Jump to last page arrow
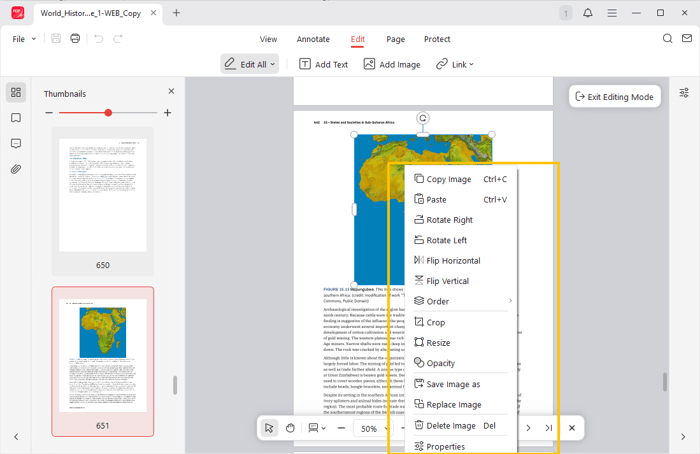Viewport: 700px width, 454px height. (549, 428)
